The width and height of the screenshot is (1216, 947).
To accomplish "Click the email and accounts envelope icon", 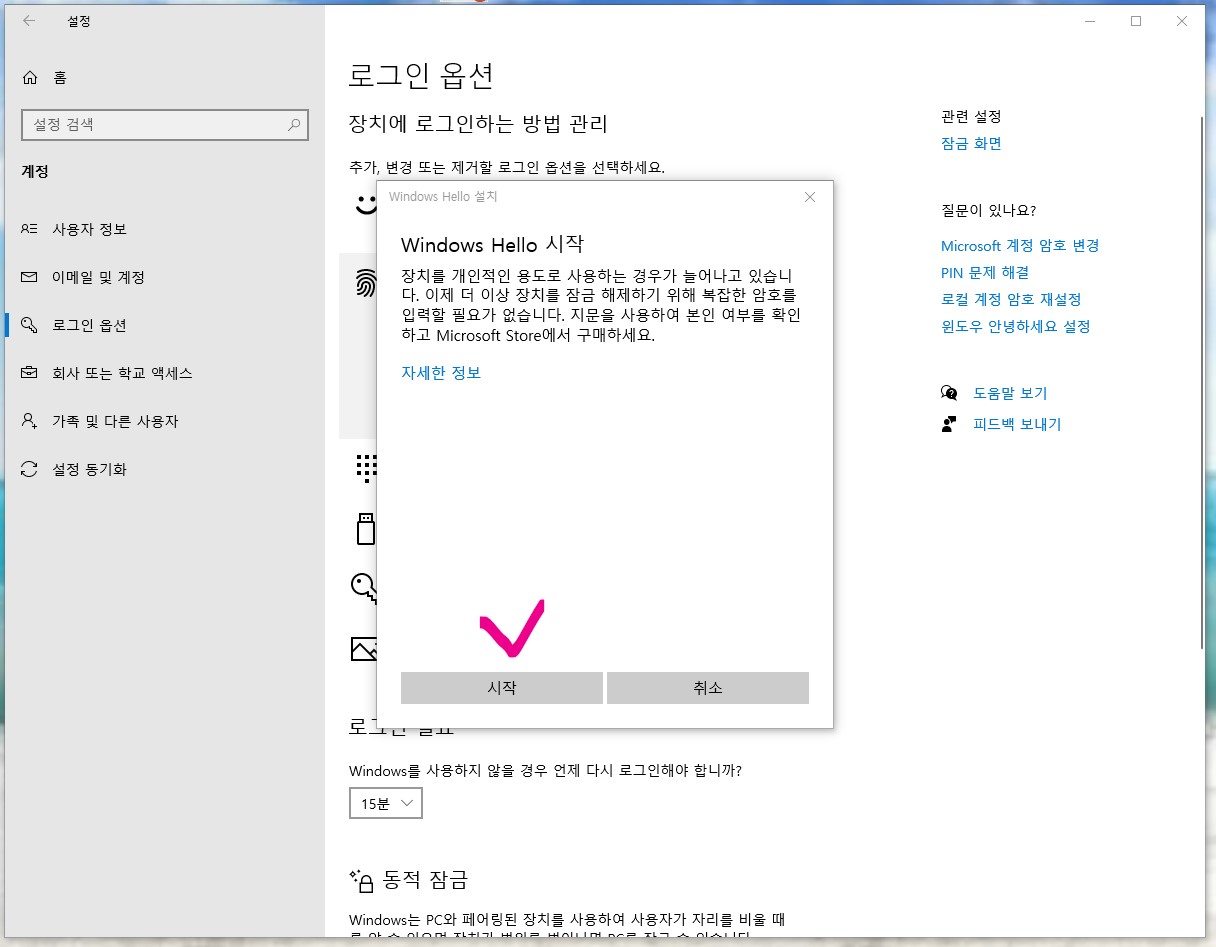I will 30,277.
